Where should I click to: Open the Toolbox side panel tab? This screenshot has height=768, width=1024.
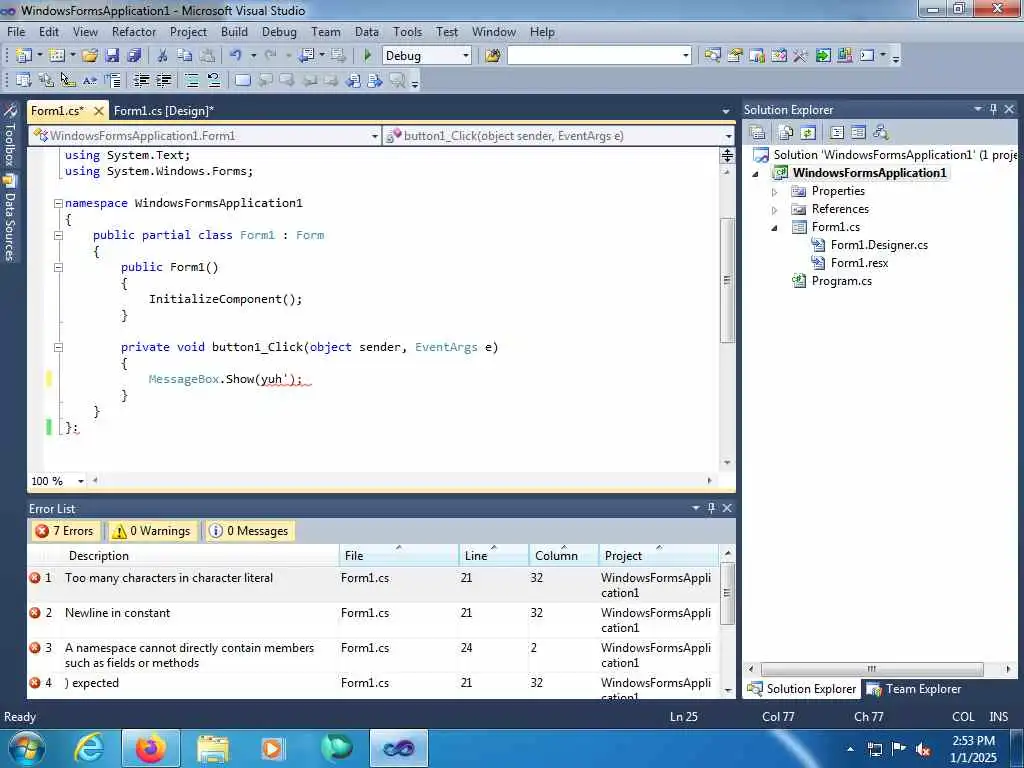[x=9, y=136]
